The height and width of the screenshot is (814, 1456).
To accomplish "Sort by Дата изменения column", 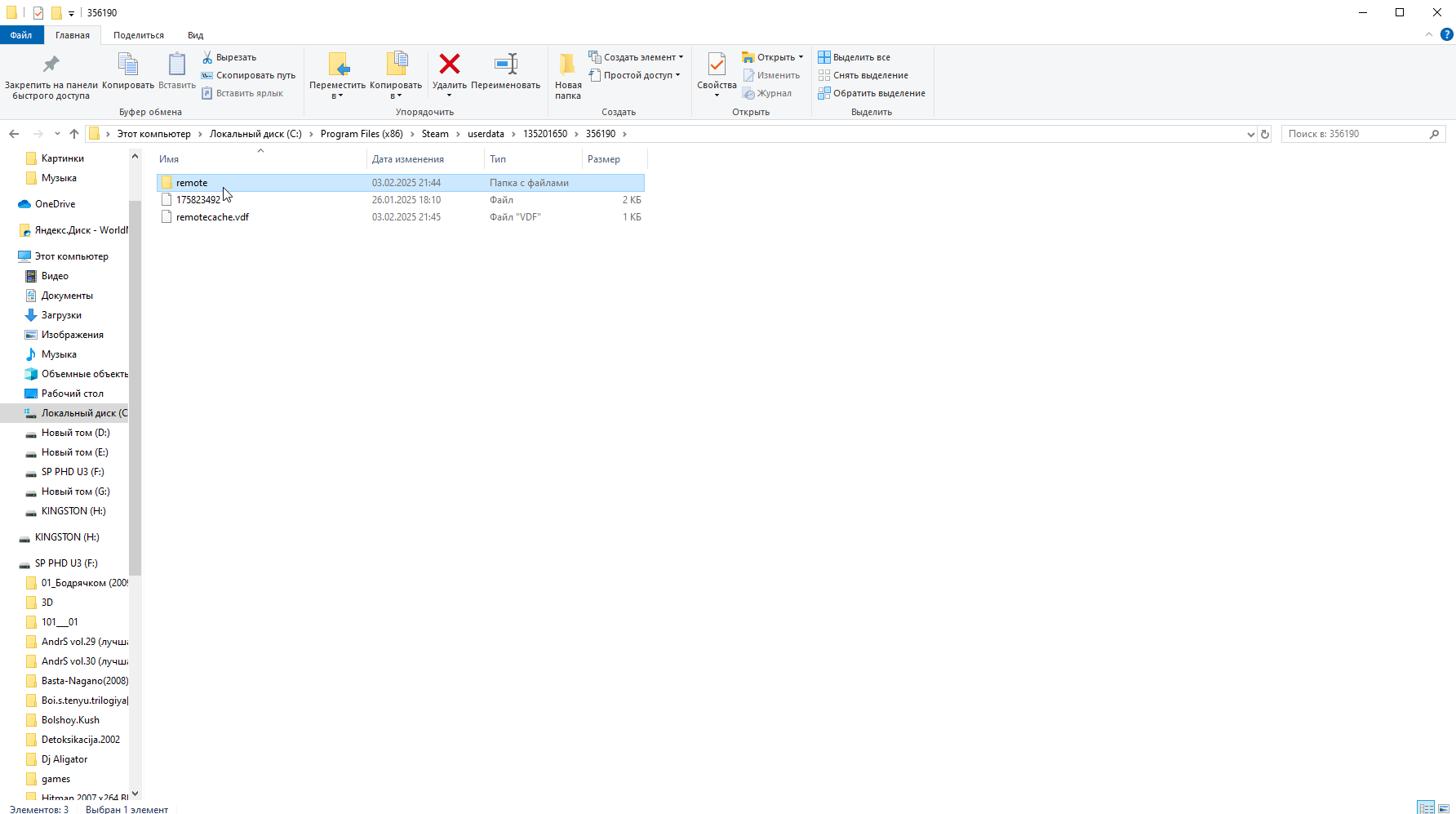I will click(x=425, y=159).
